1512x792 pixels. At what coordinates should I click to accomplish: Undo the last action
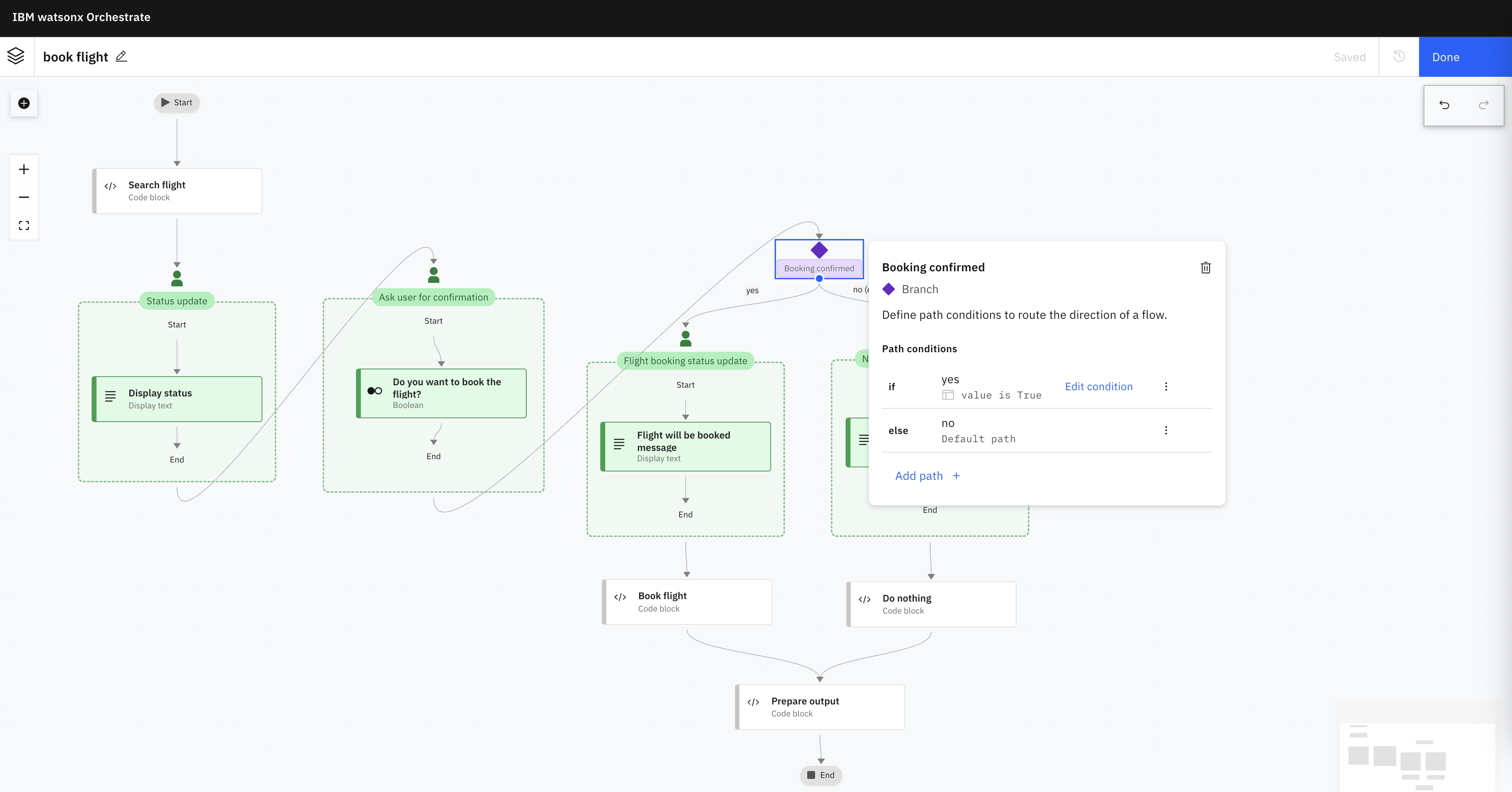click(1445, 105)
